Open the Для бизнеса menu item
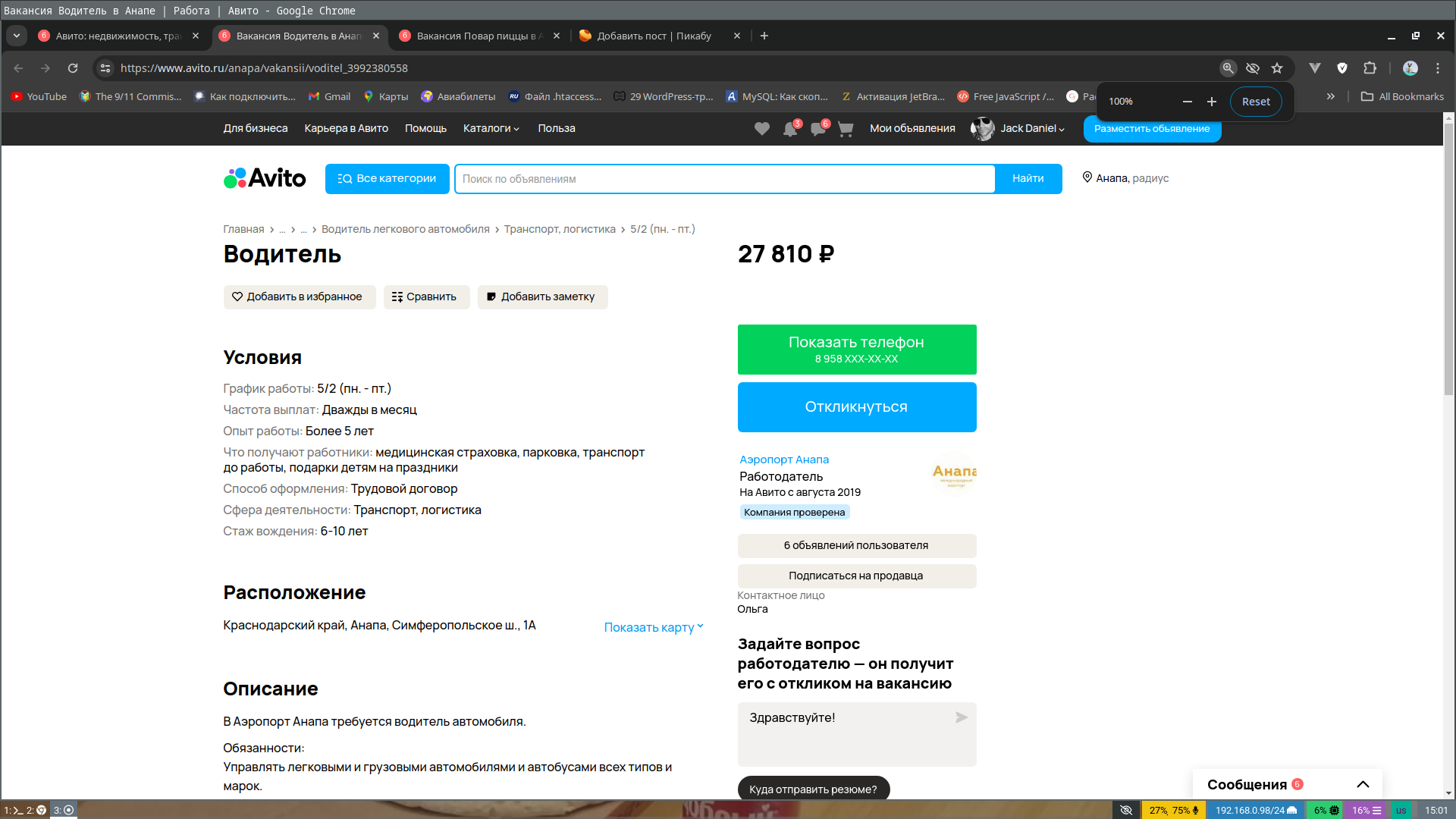 pyautogui.click(x=256, y=128)
